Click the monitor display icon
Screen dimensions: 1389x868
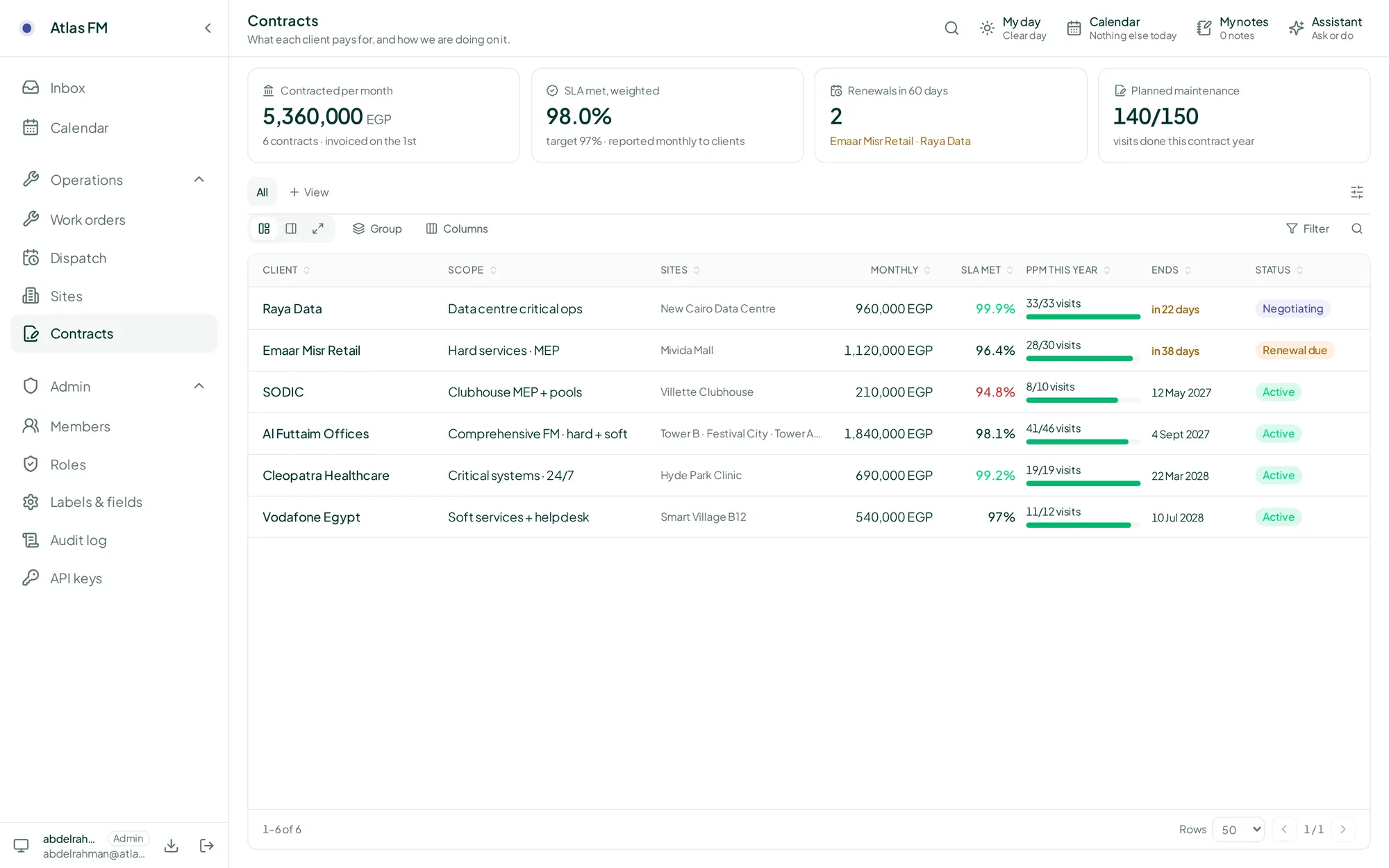pos(22,845)
